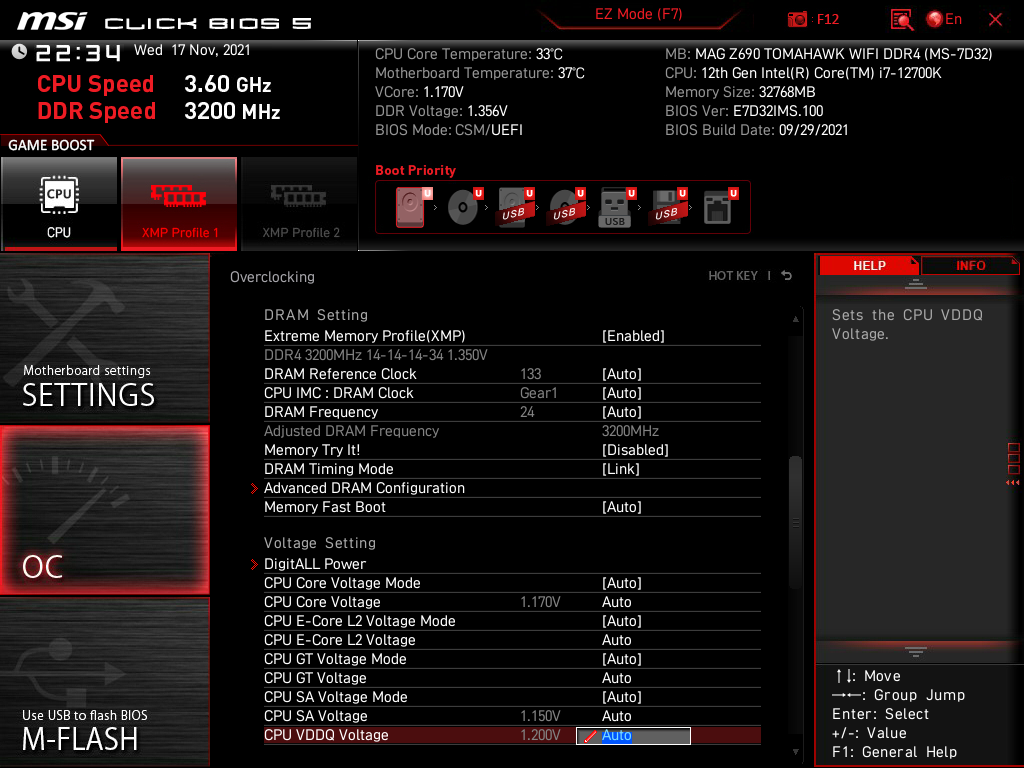Image resolution: width=1024 pixels, height=768 pixels.
Task: Select the USB hard disk boot icon
Action: coord(515,207)
